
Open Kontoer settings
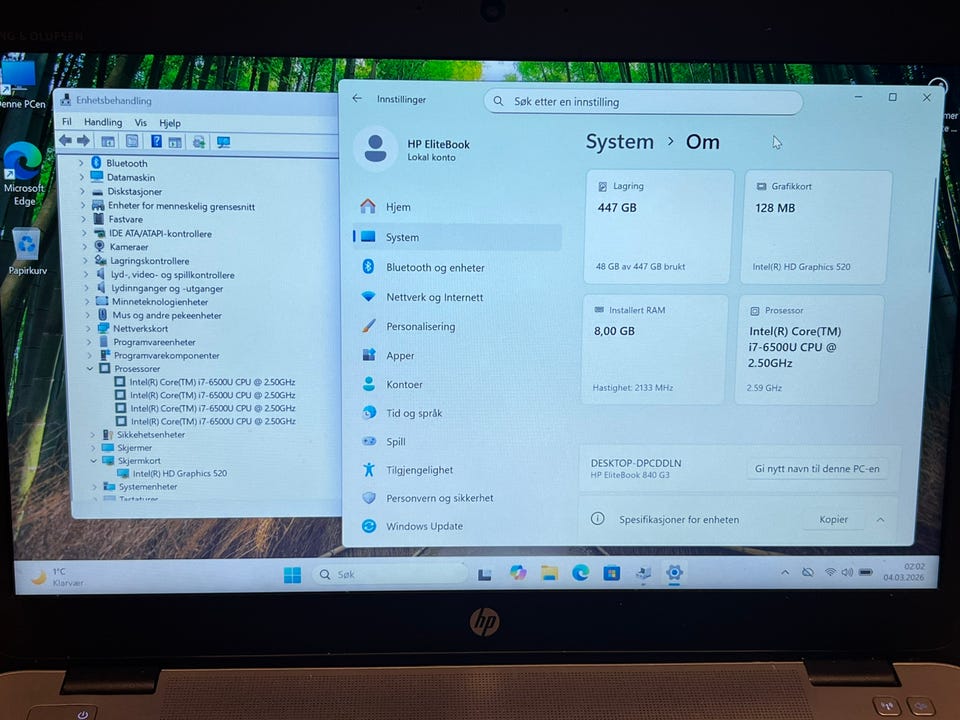point(457,384)
